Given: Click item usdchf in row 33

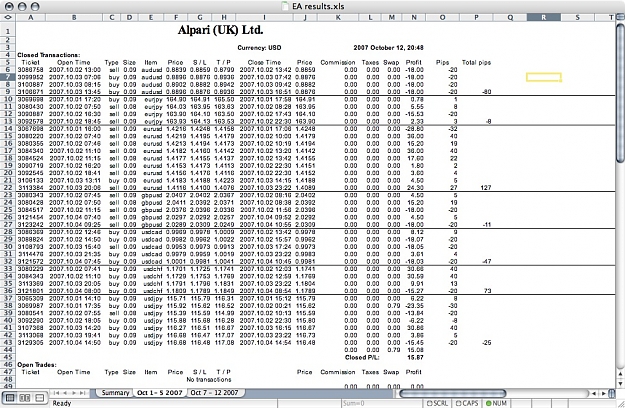Looking at the screenshot, I should pyautogui.click(x=153, y=269).
